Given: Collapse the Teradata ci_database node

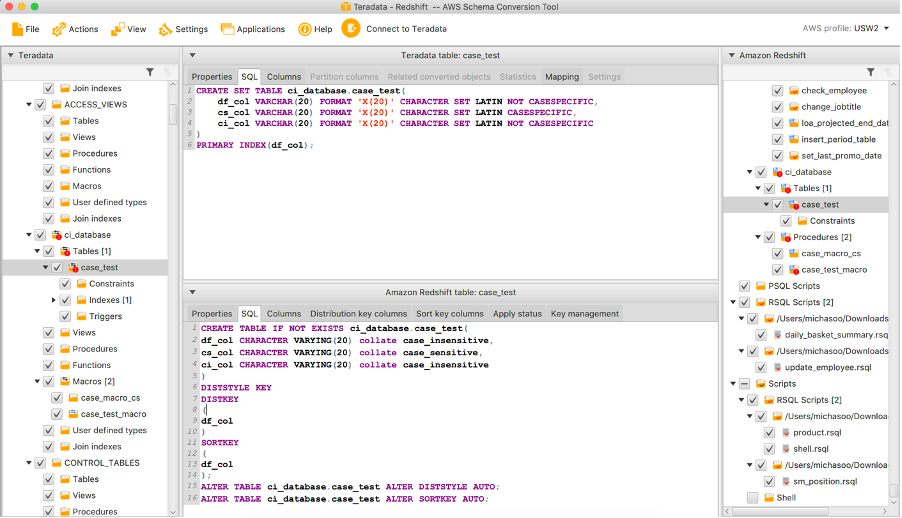Looking at the screenshot, I should pos(29,235).
